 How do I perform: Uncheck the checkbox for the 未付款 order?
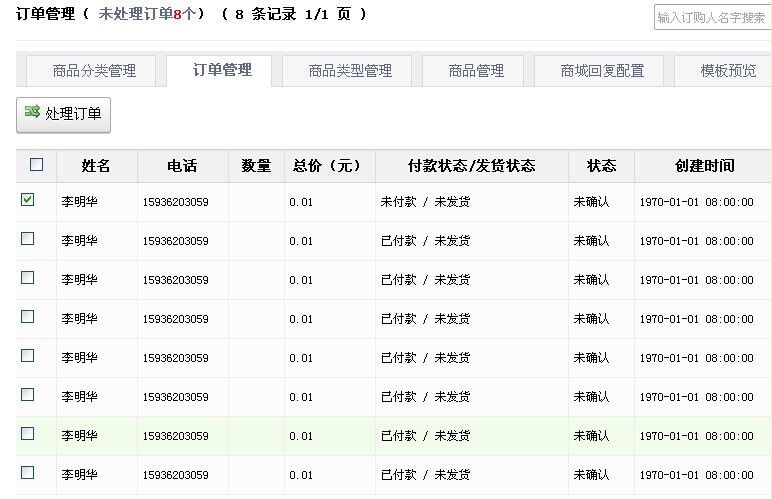click(x=28, y=200)
